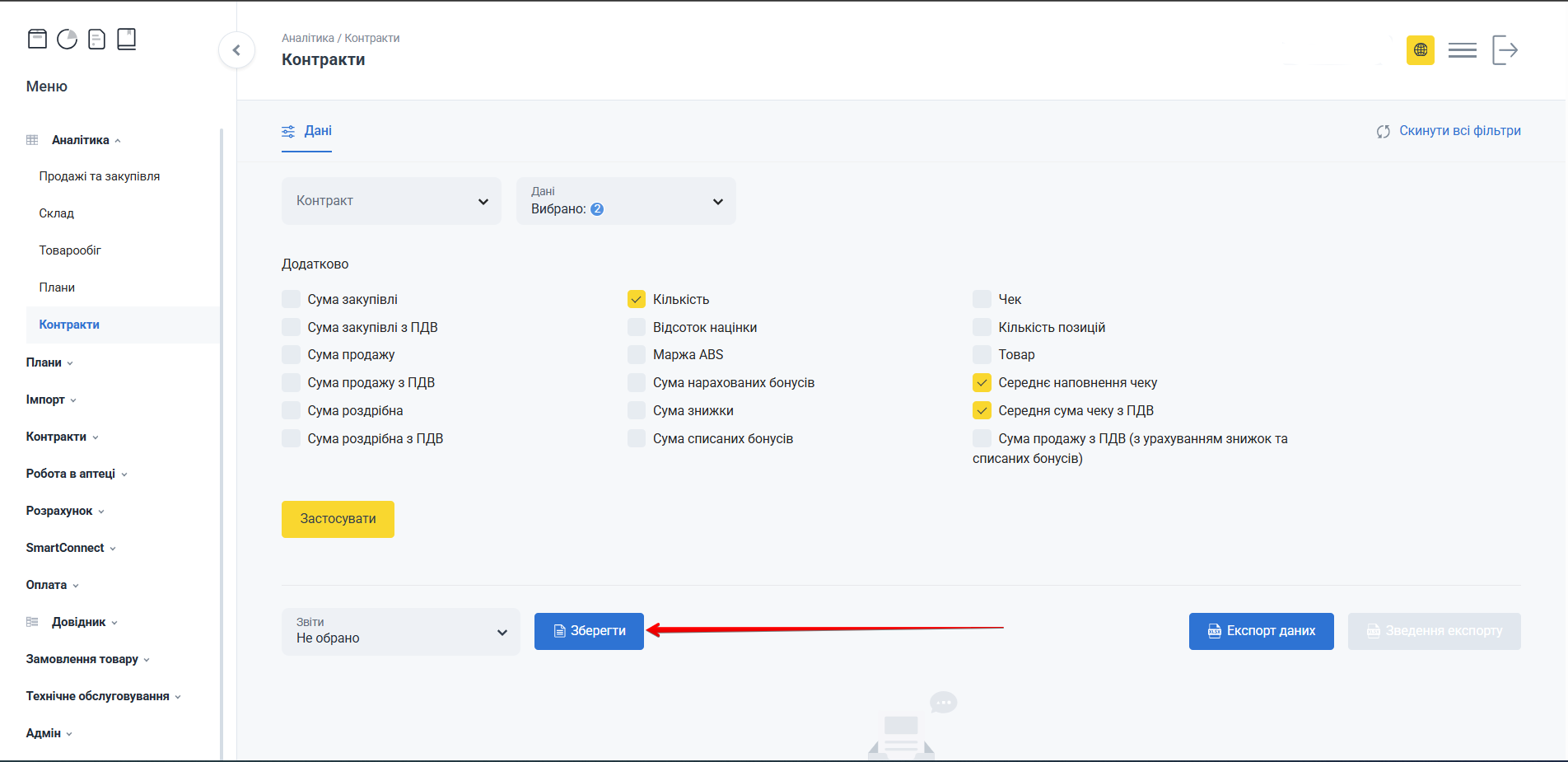The height and width of the screenshot is (762, 1568).
Task: Click the archive box icon in sidebar header
Action: 37,39
